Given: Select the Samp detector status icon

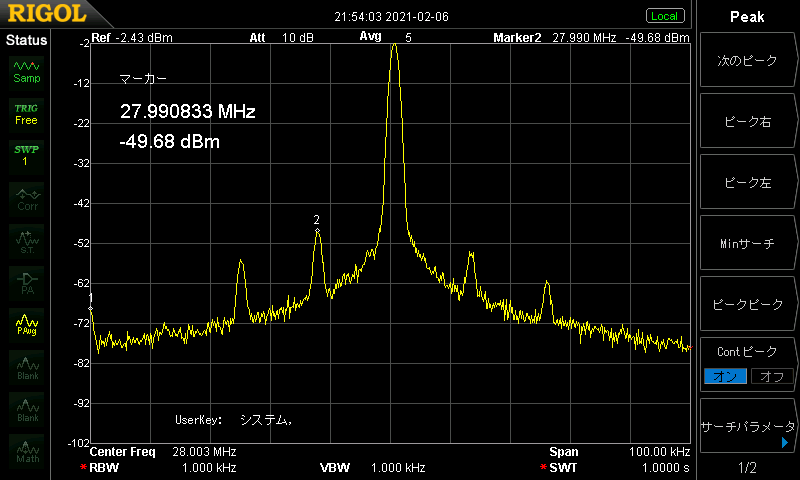Looking at the screenshot, I should 27,72.
